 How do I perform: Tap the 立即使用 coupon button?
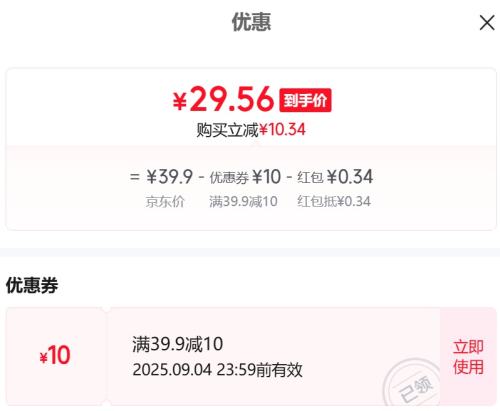[468, 357]
